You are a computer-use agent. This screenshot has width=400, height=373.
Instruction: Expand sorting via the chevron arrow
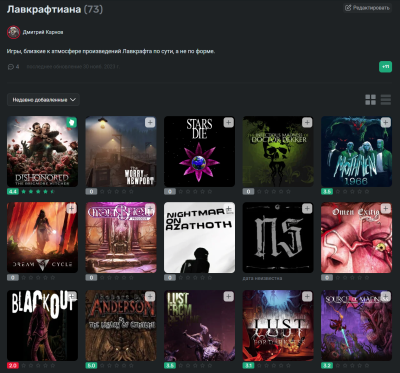click(x=73, y=100)
